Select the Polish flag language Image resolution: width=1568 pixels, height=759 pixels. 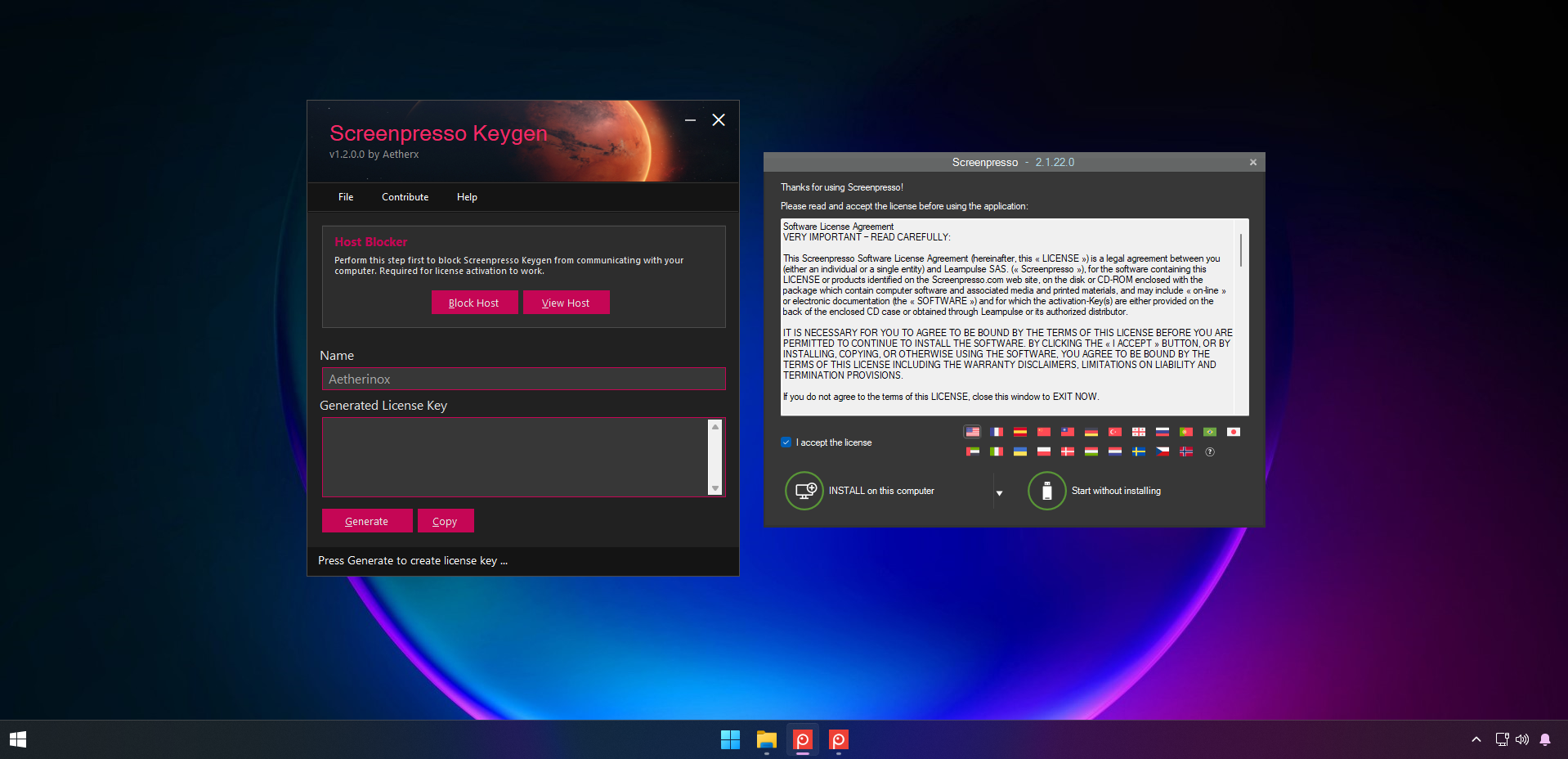coord(1043,451)
